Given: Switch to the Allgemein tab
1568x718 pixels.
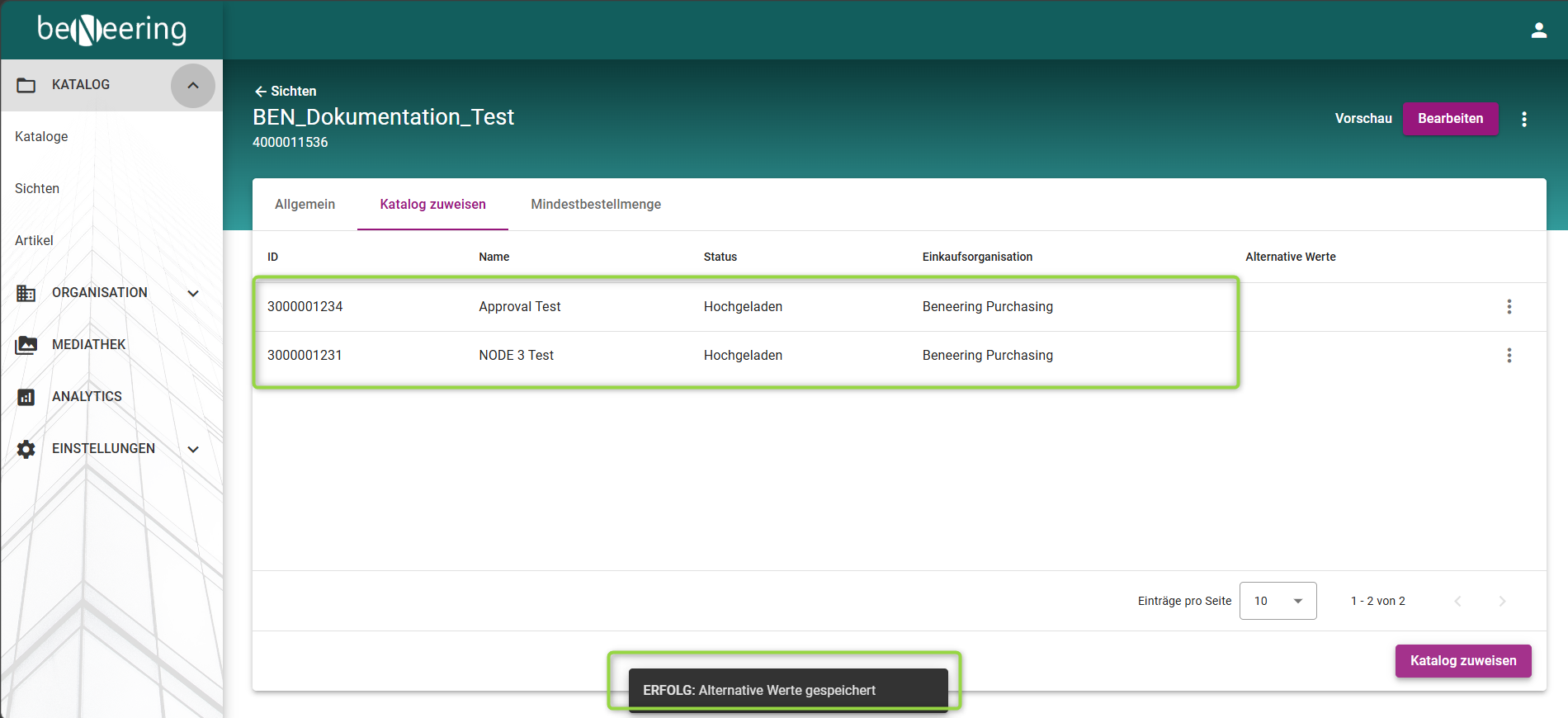Looking at the screenshot, I should click(305, 204).
